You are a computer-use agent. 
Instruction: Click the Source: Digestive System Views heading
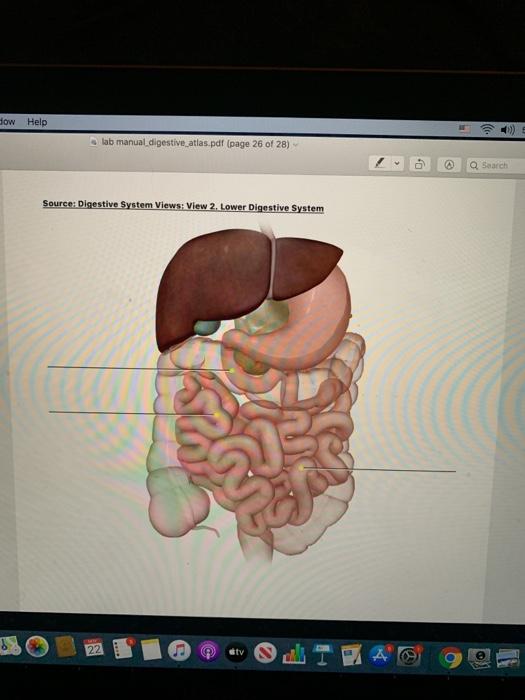tap(183, 205)
